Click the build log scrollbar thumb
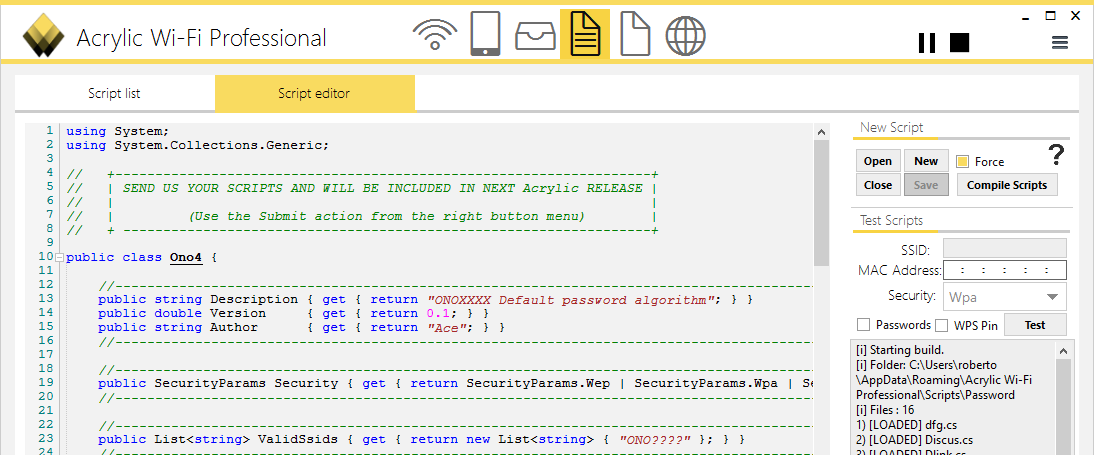The width and height of the screenshot is (1094, 455). (1063, 407)
